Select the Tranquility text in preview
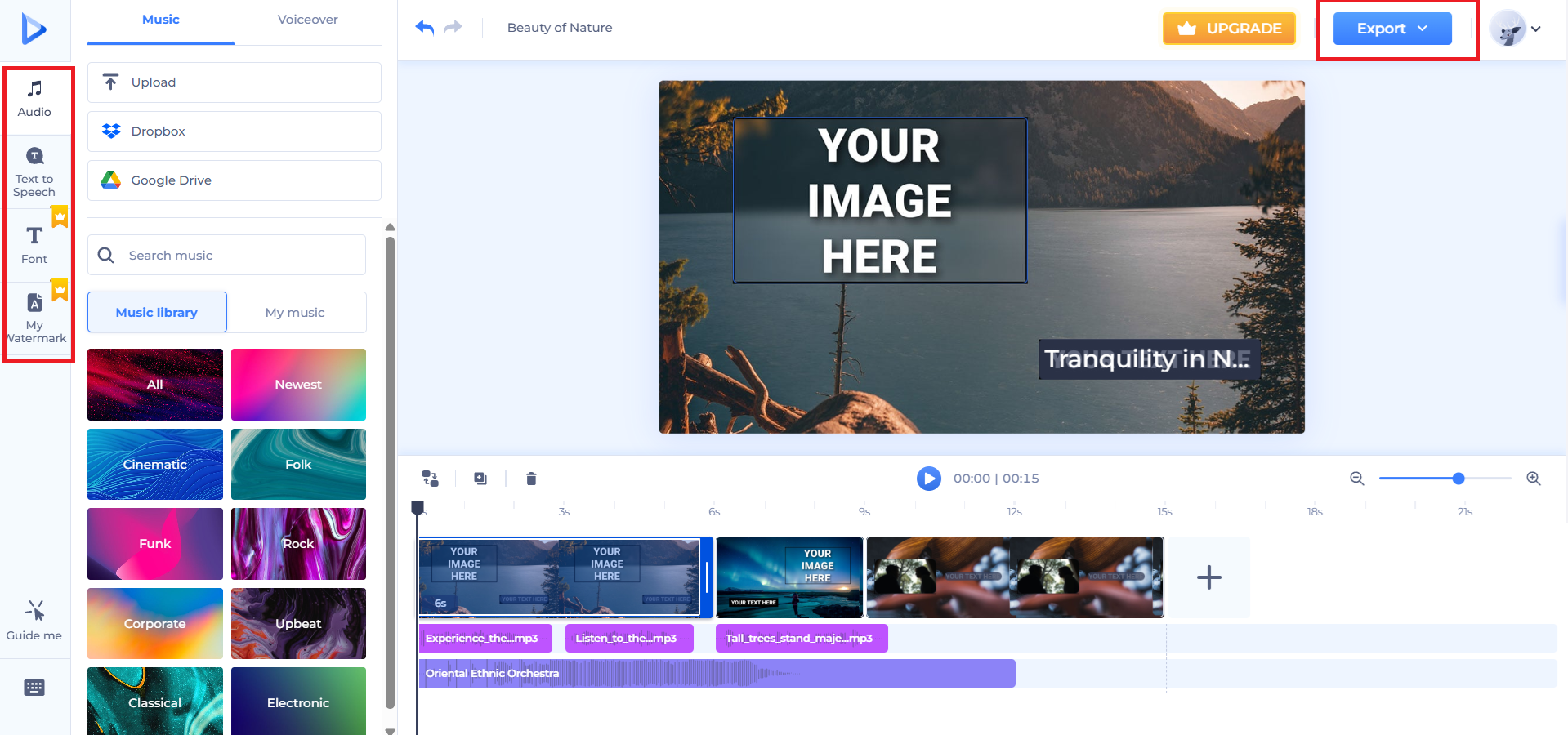 1149,359
